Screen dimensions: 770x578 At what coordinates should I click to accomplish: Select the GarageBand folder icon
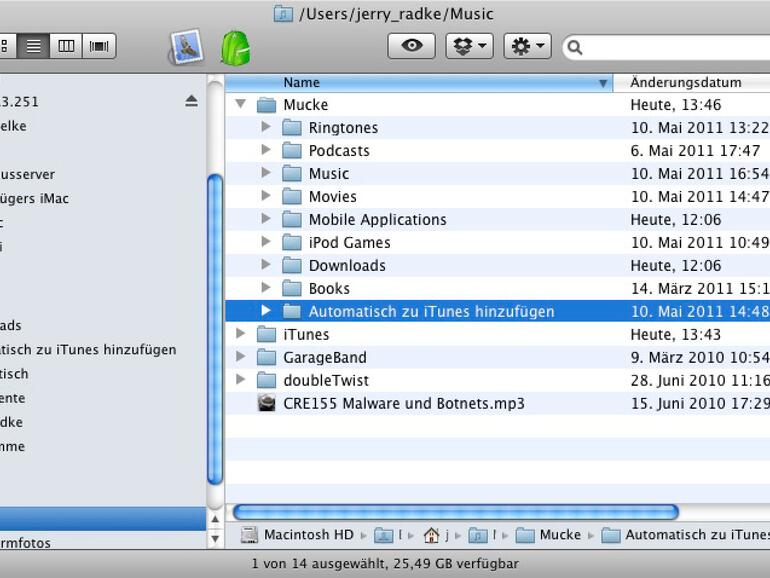[267, 358]
